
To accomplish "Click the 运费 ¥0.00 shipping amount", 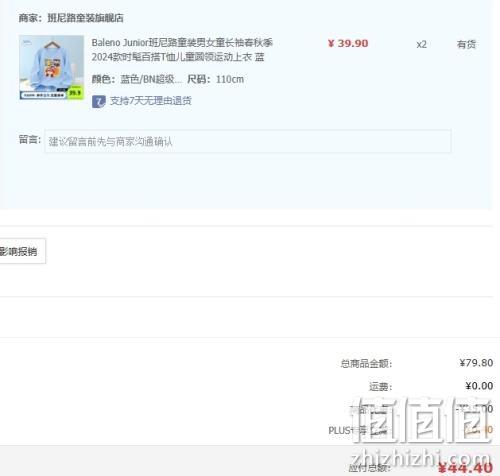I will 479,386.
